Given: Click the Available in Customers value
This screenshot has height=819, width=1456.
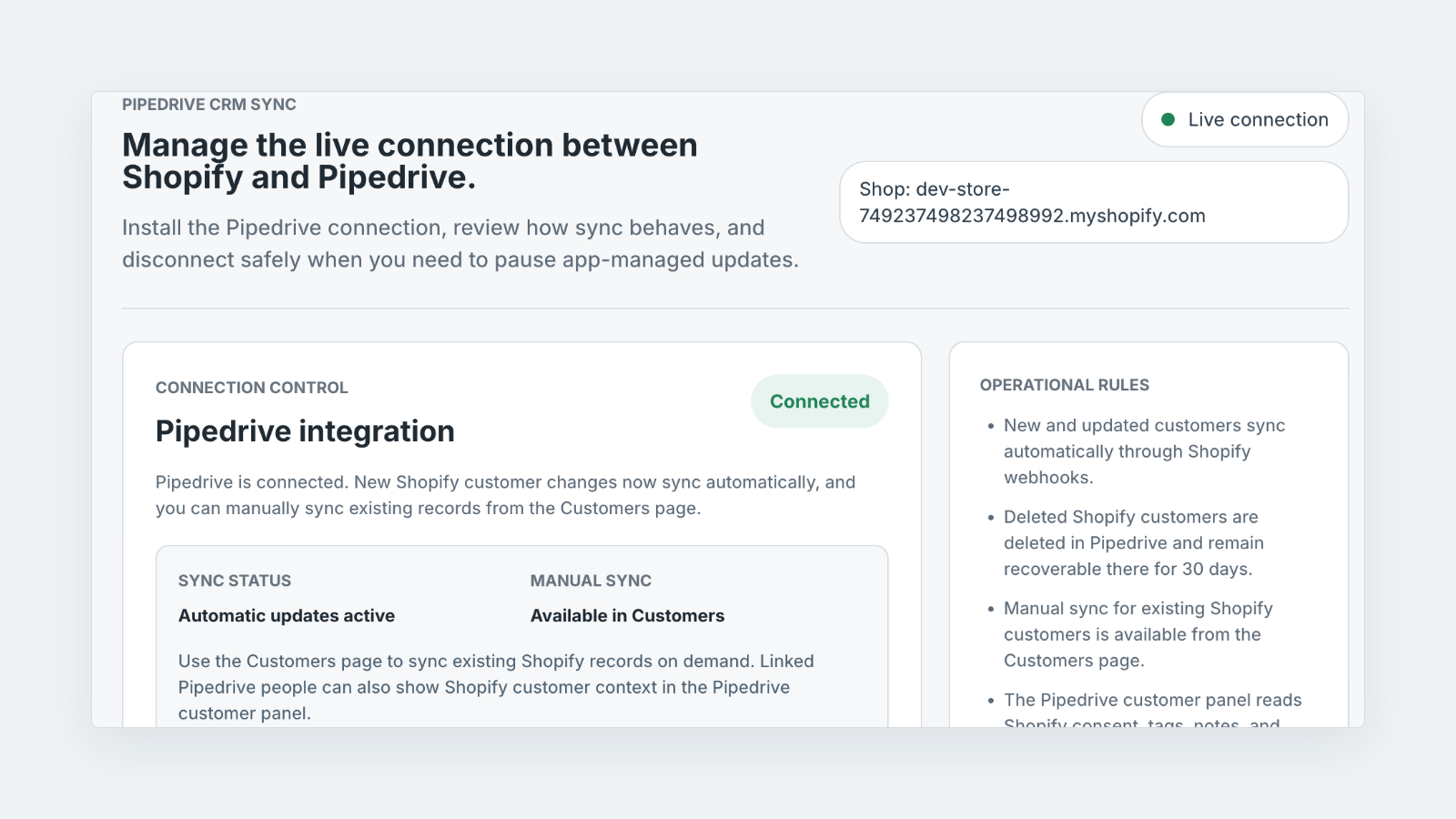Looking at the screenshot, I should click(x=628, y=616).
